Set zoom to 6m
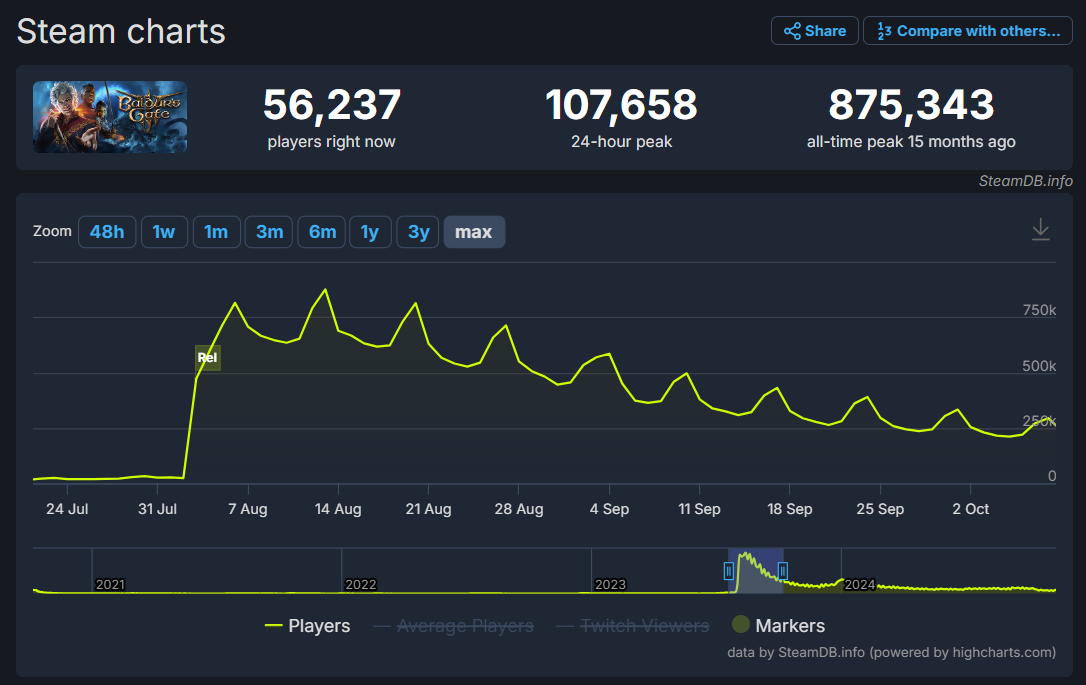Screen dimensions: 1086x685 tap(322, 232)
